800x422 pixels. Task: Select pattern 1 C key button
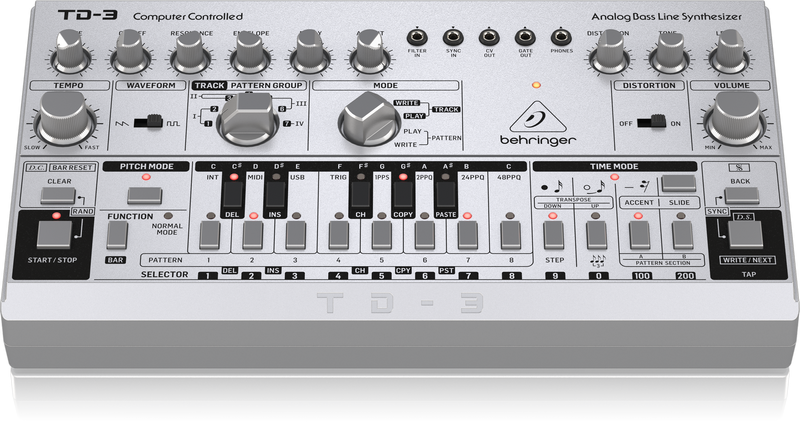[210, 235]
